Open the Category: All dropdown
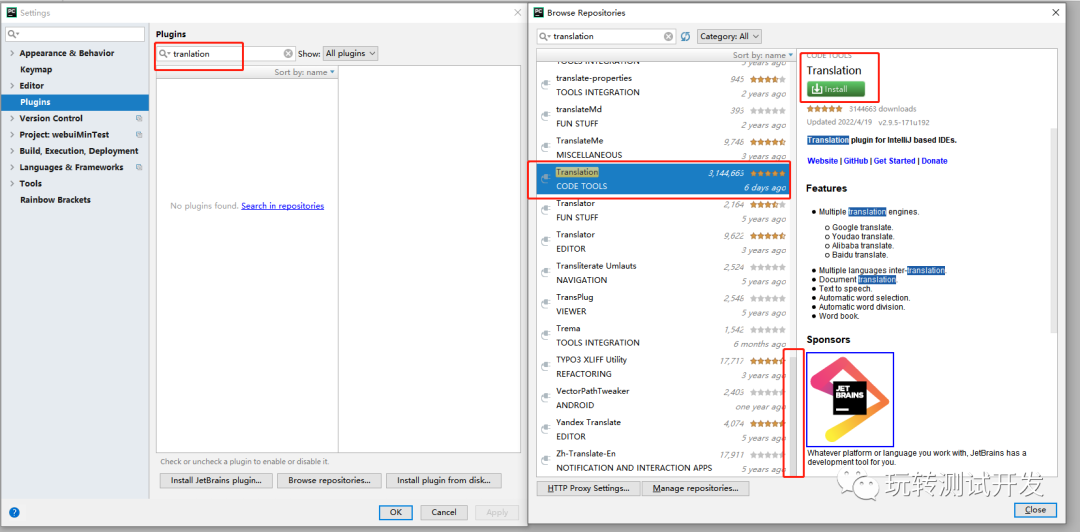This screenshot has width=1080, height=532. pos(729,37)
